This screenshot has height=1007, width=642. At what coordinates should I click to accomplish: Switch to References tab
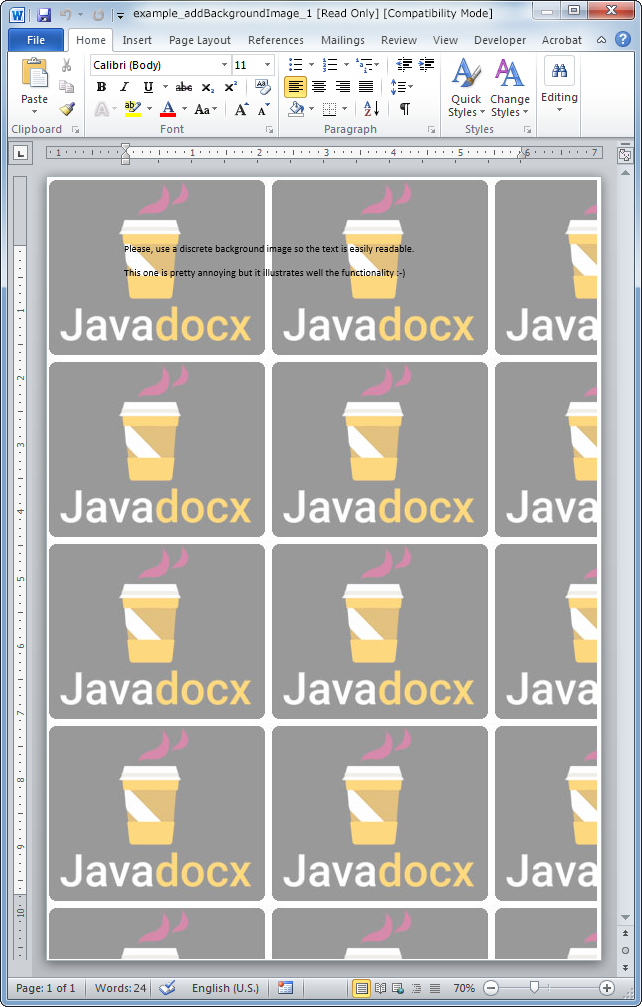coord(275,40)
